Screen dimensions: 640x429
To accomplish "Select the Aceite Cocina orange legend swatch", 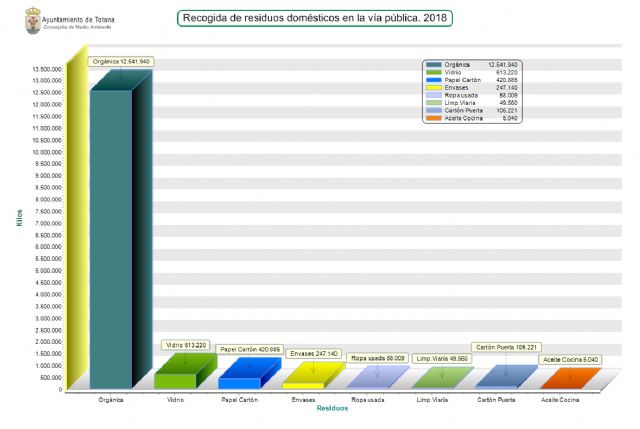I will (434, 118).
